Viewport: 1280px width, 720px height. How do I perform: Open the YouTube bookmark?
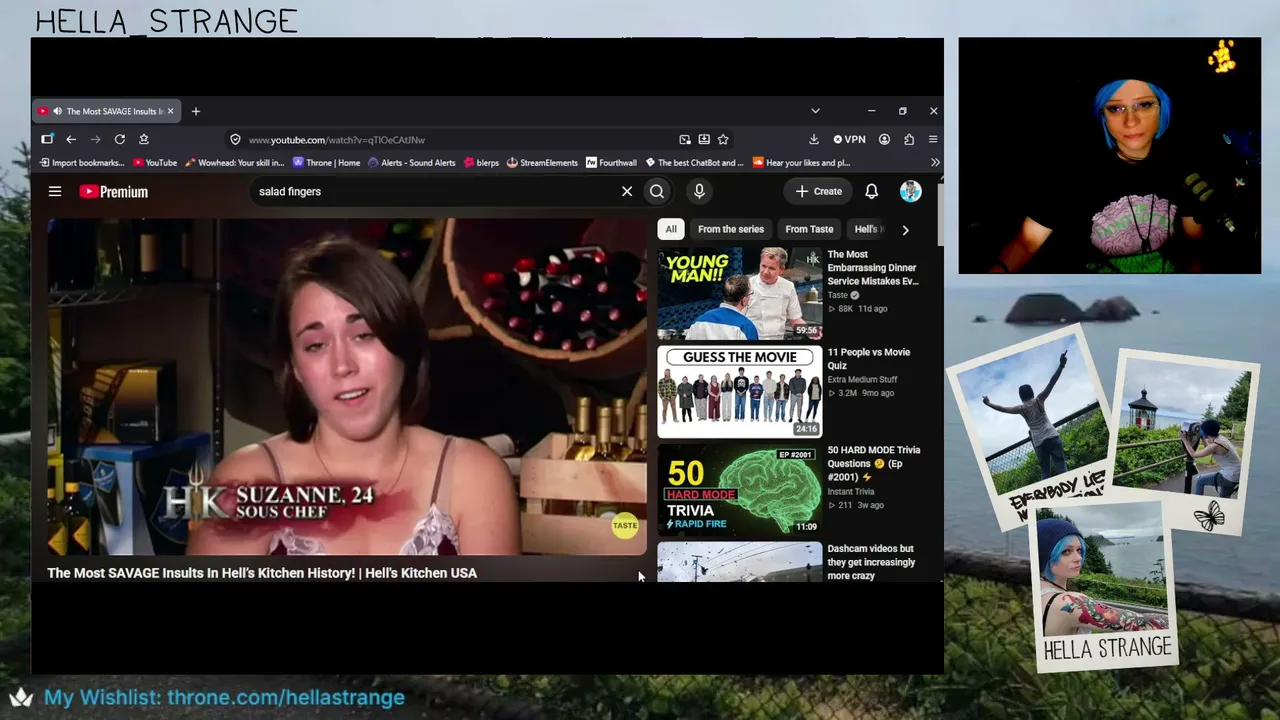[155, 162]
